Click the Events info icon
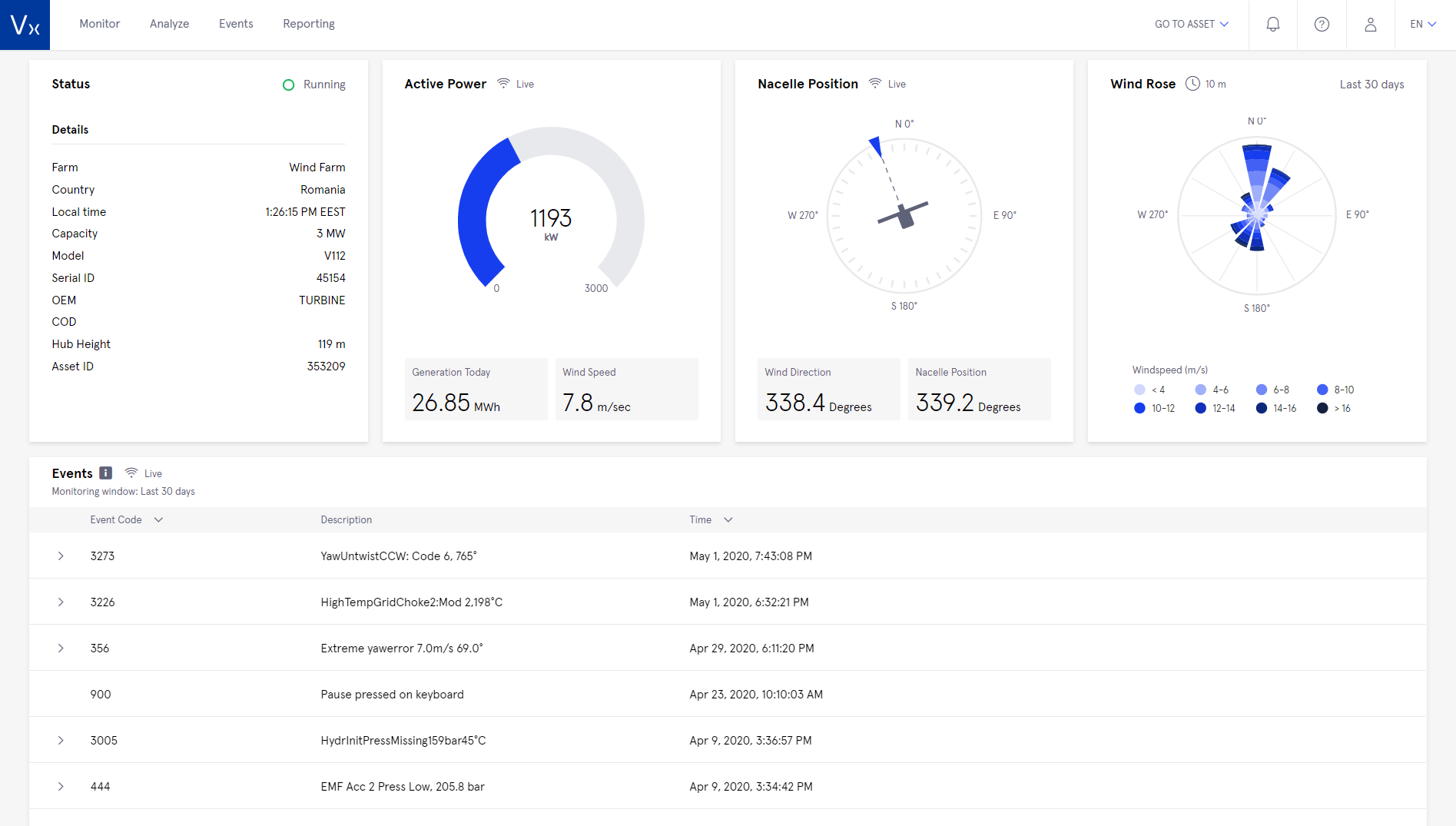The image size is (1456, 826). coord(106,473)
